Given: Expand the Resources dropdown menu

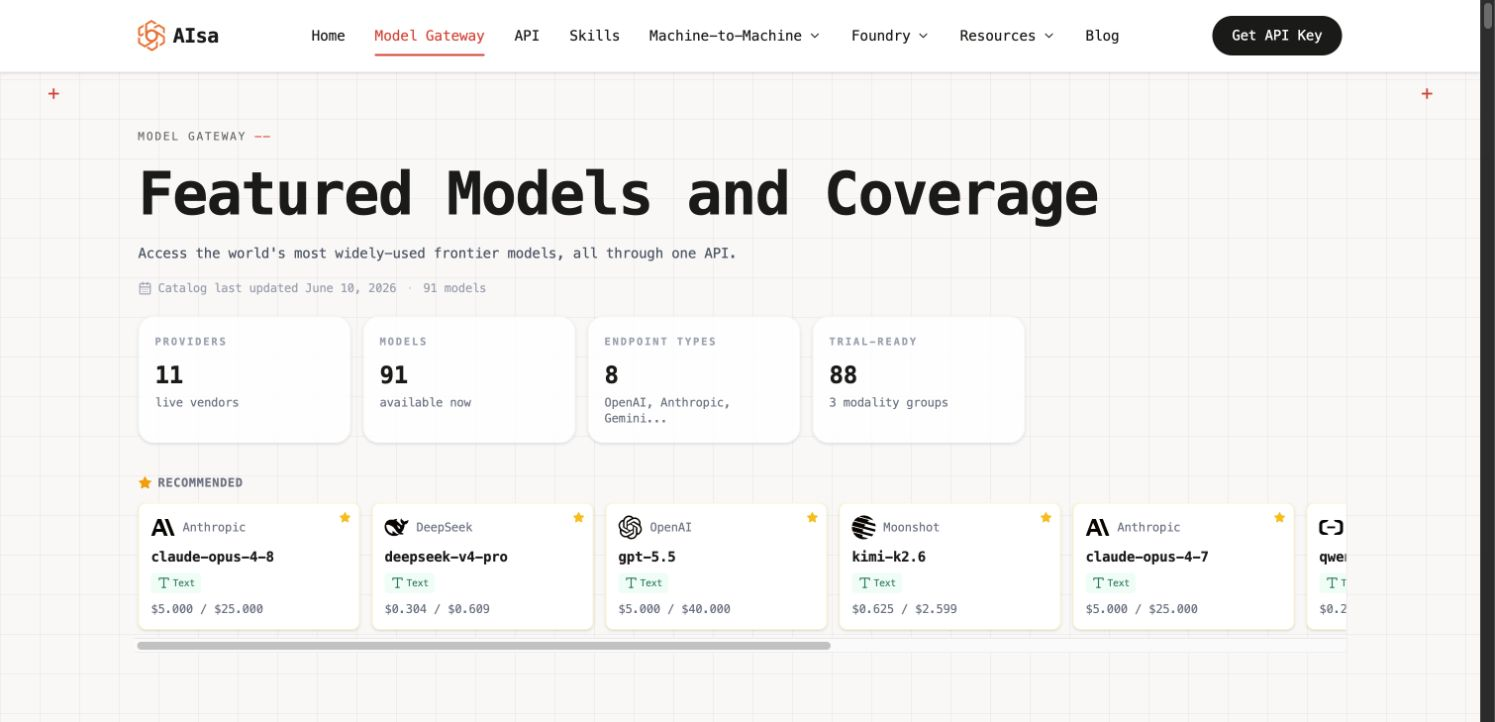Looking at the screenshot, I should tap(1006, 36).
